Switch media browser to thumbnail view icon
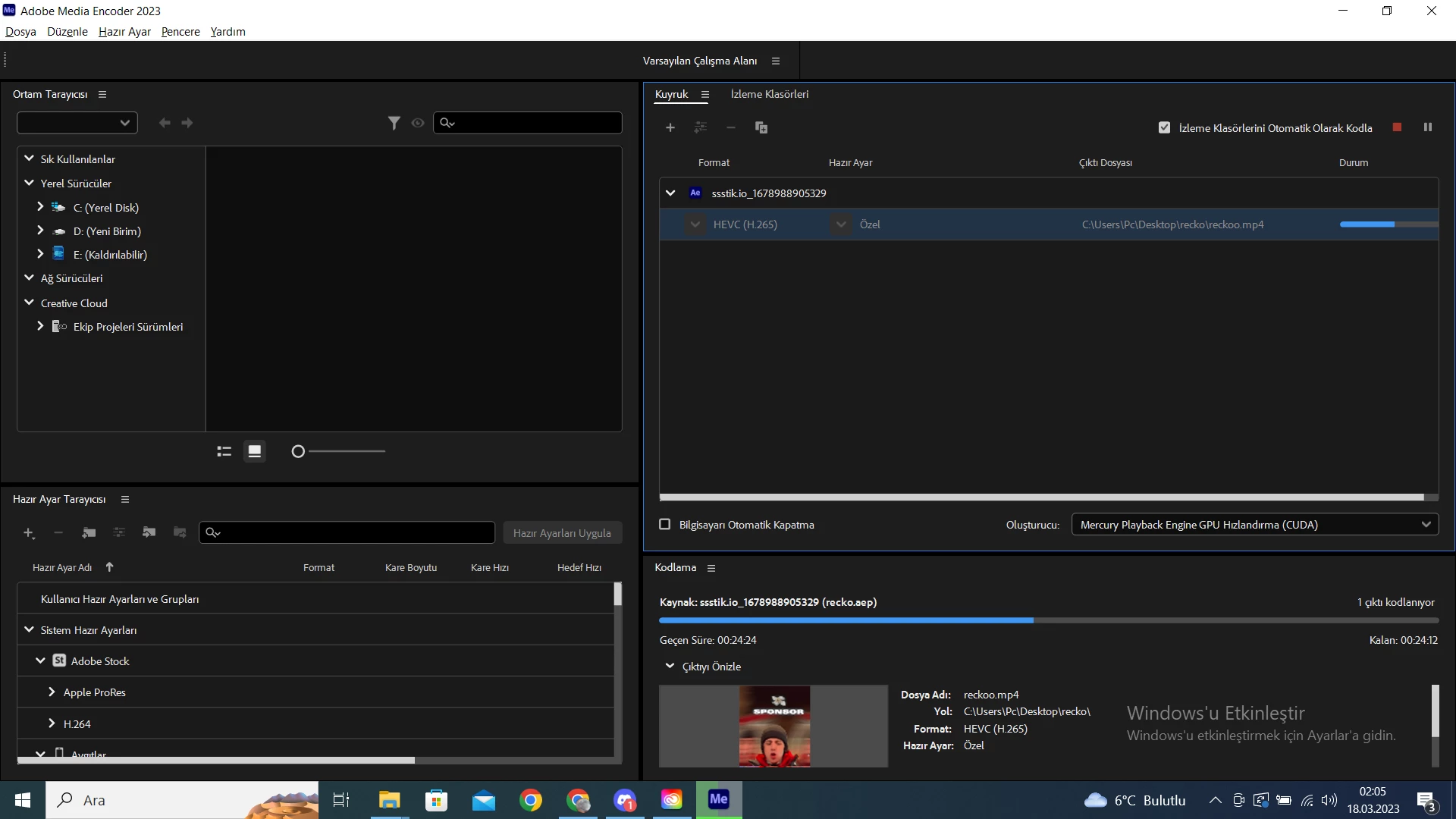This screenshot has width=1456, height=819. pos(255,451)
